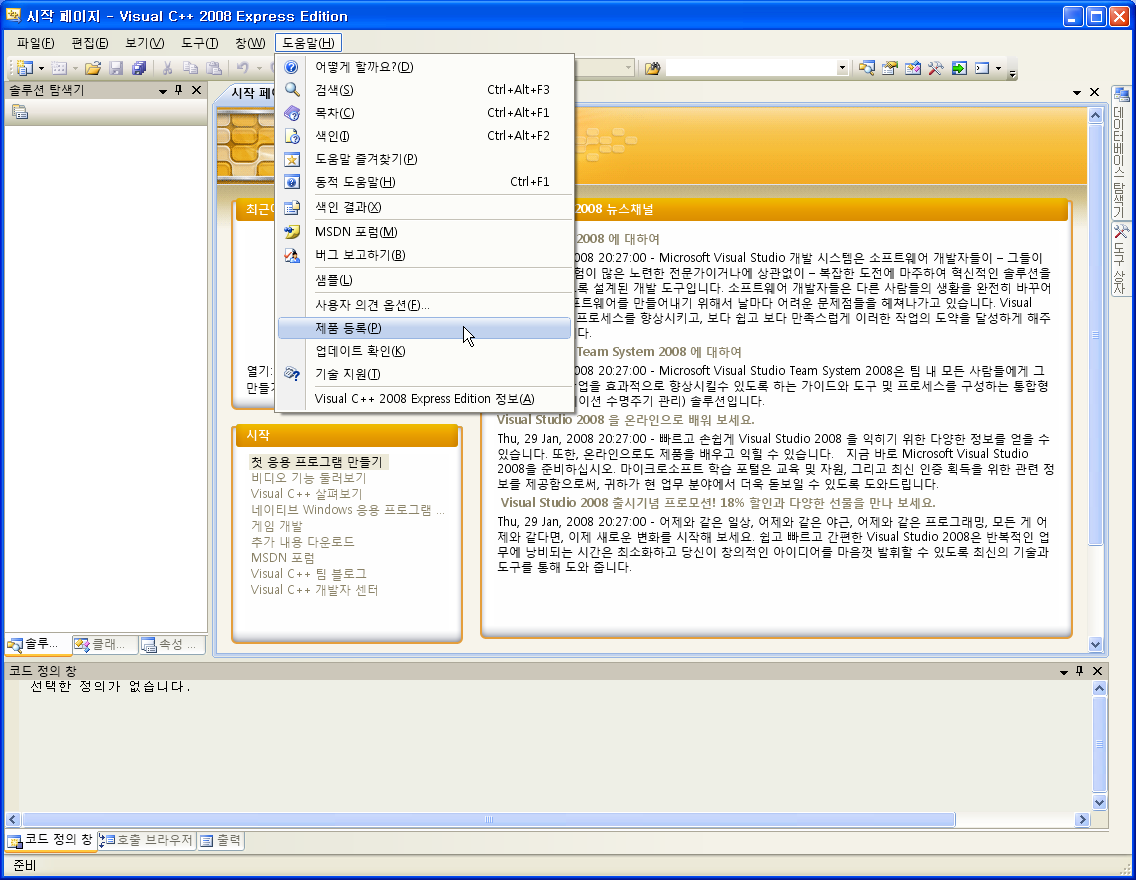
Task: Click the Find in Files binoculars icon
Action: click(x=653, y=68)
